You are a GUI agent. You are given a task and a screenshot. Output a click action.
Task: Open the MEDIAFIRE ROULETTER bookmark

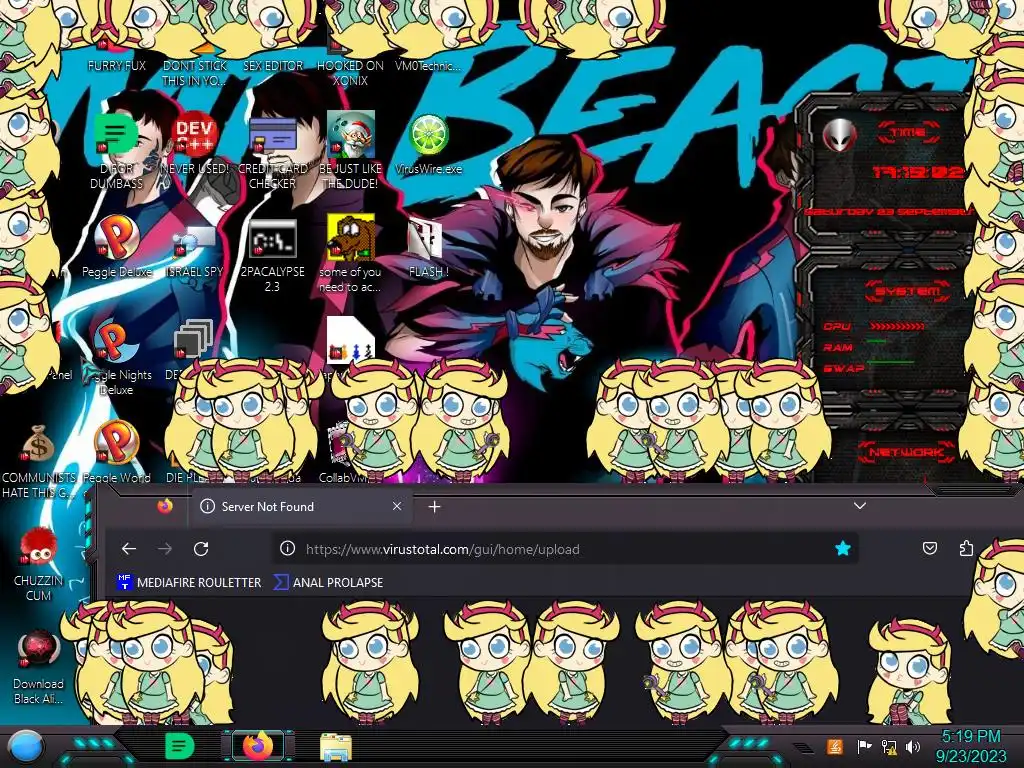(189, 583)
